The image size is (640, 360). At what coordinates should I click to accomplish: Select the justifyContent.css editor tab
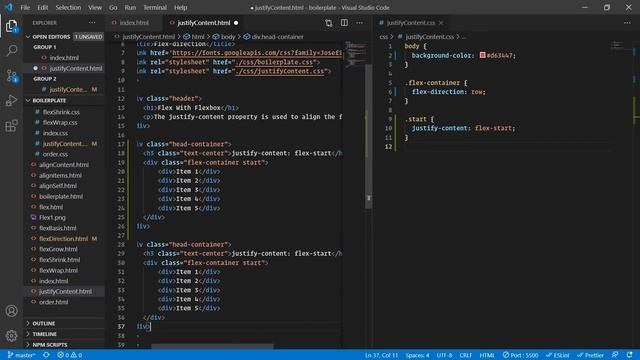point(411,23)
